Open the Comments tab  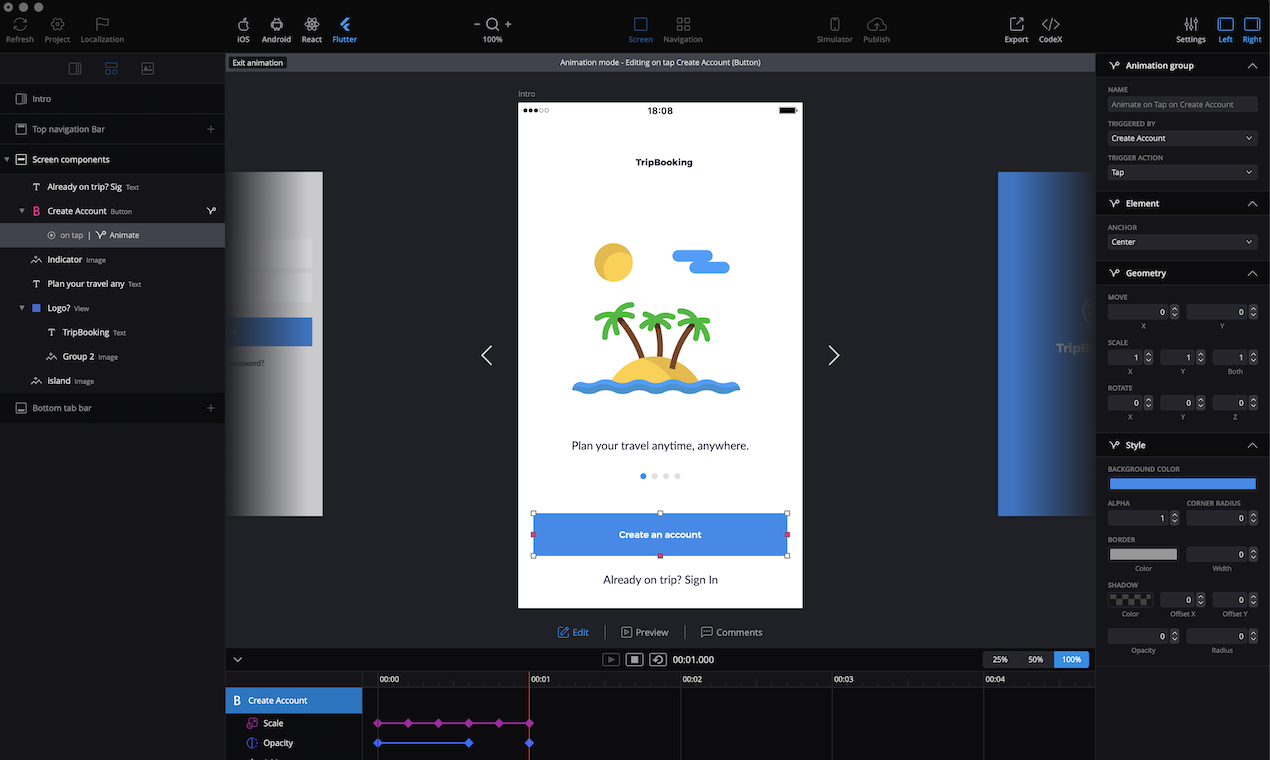click(x=731, y=632)
